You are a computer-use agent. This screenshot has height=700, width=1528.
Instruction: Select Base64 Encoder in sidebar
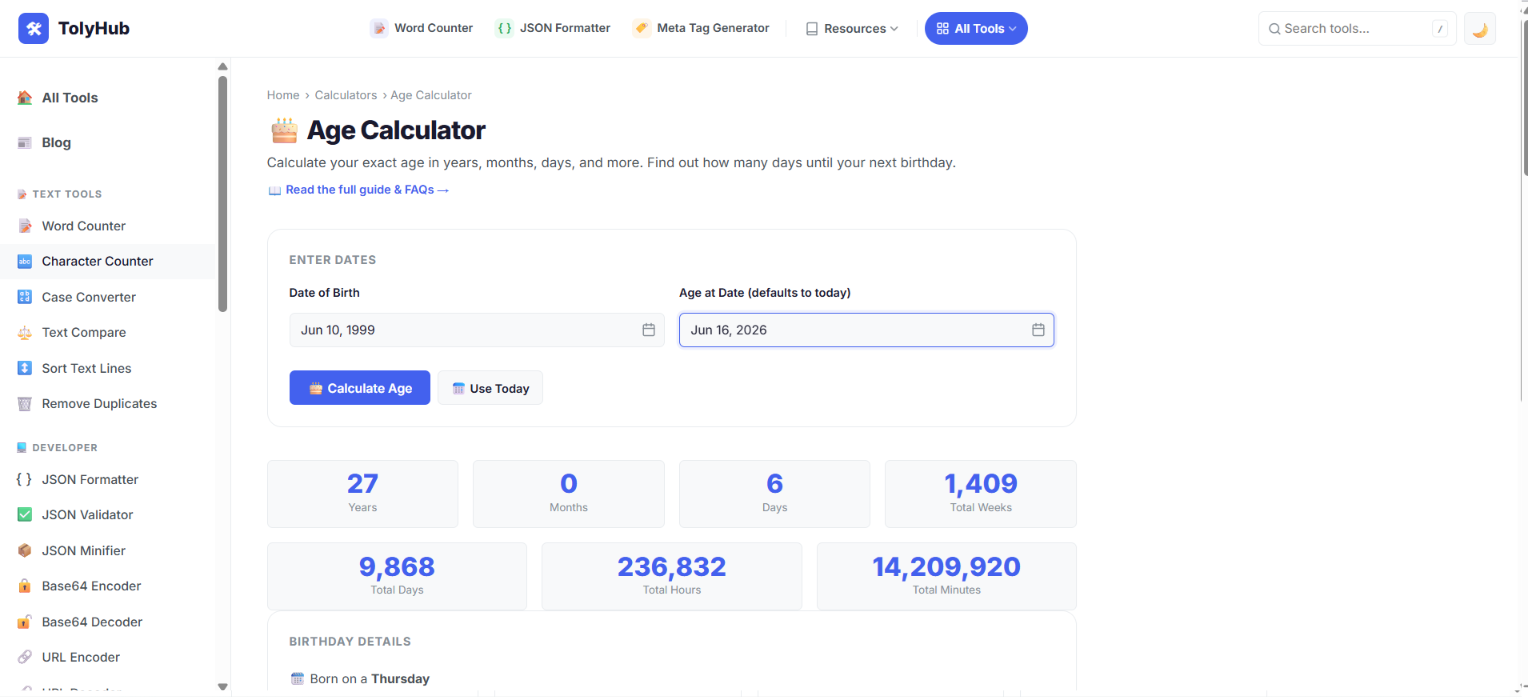(108, 586)
